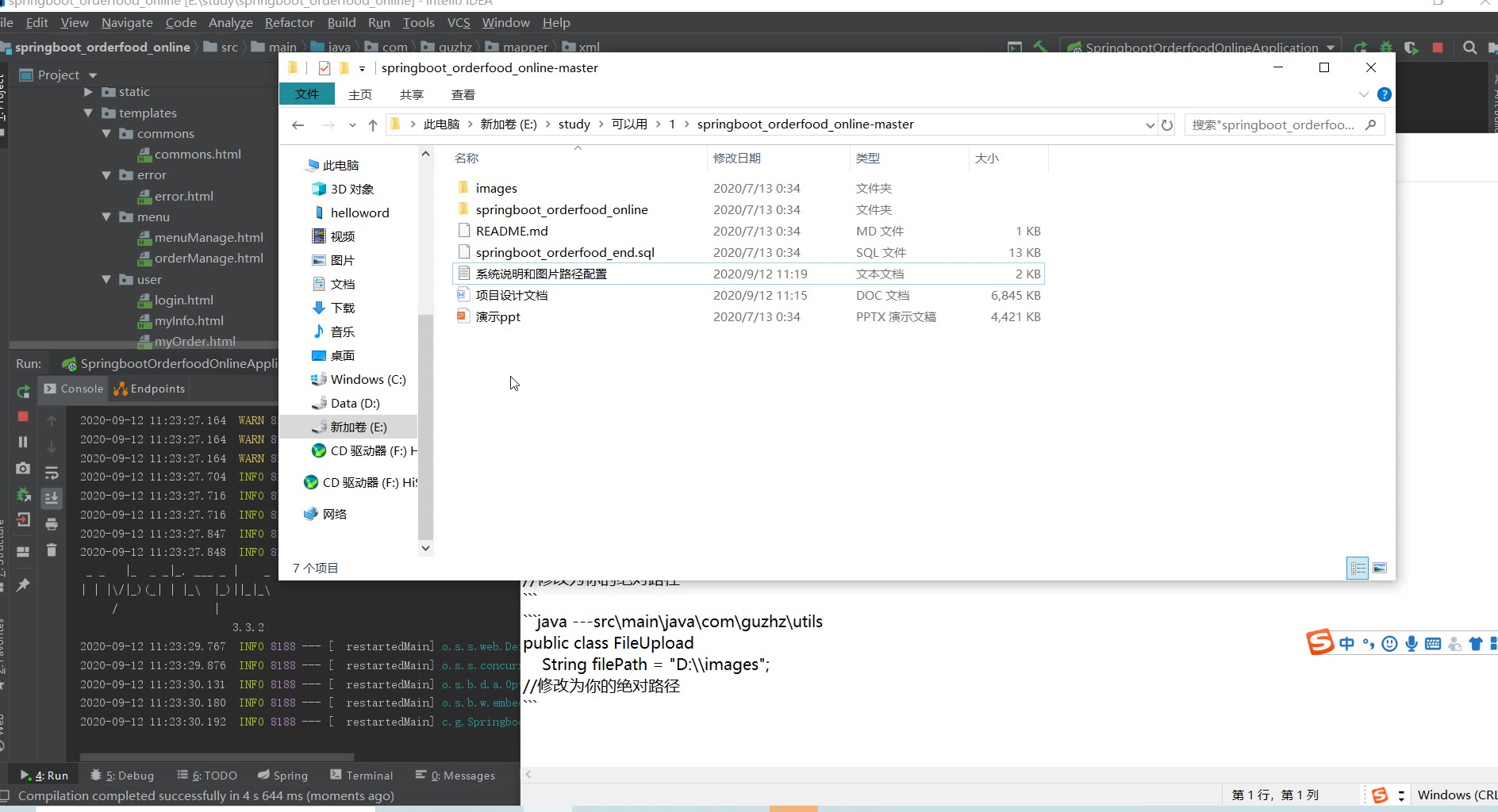Open Windows (C:) in navigation pane
1498x812 pixels.
pos(368,379)
